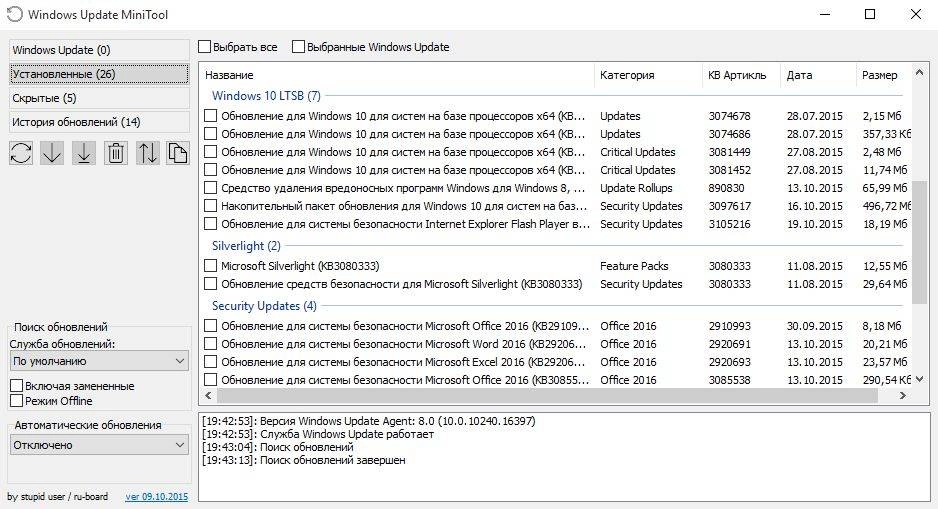Click the 2910993 KB cell
Image resolution: width=938 pixels, height=509 pixels.
coord(730,326)
